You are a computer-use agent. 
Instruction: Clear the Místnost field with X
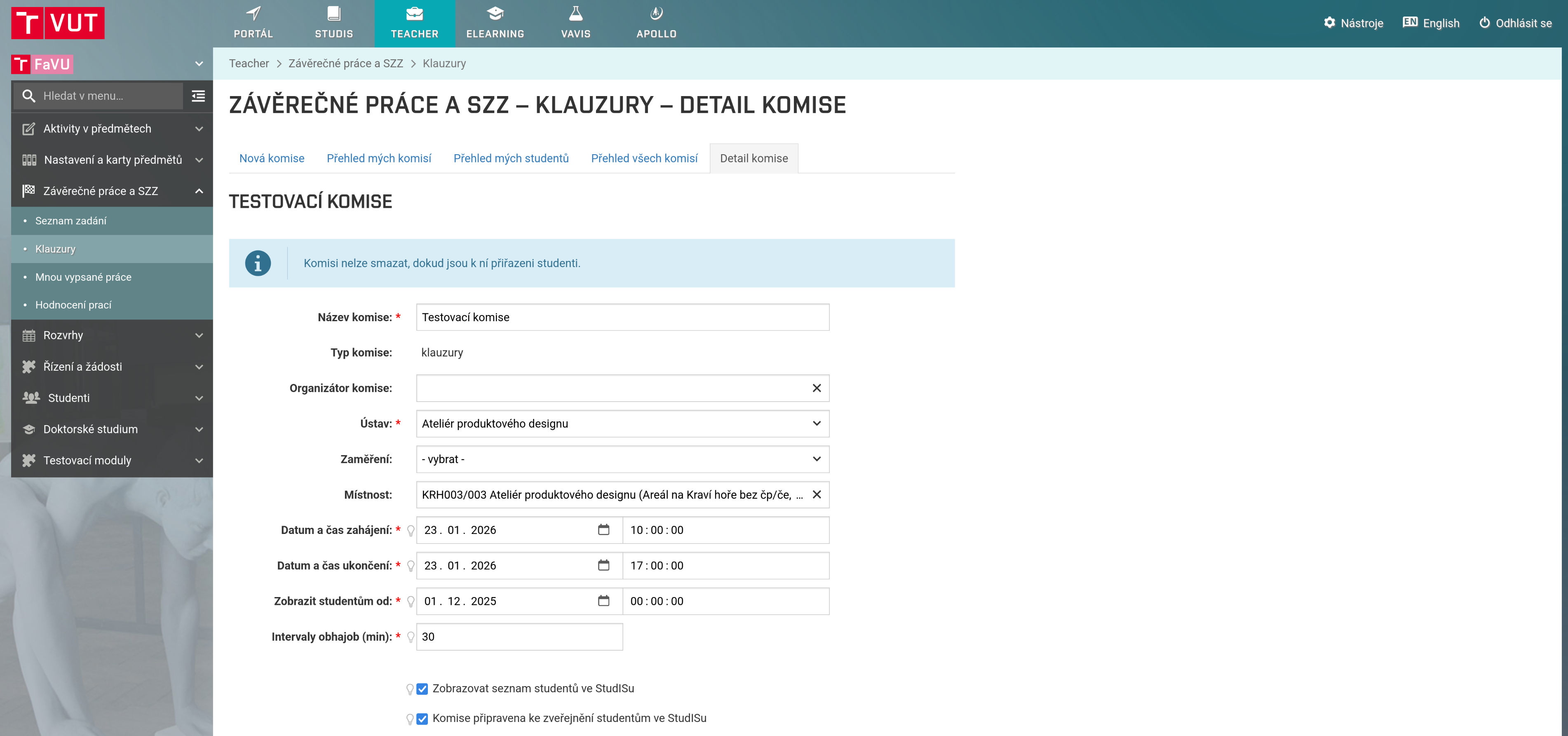816,494
